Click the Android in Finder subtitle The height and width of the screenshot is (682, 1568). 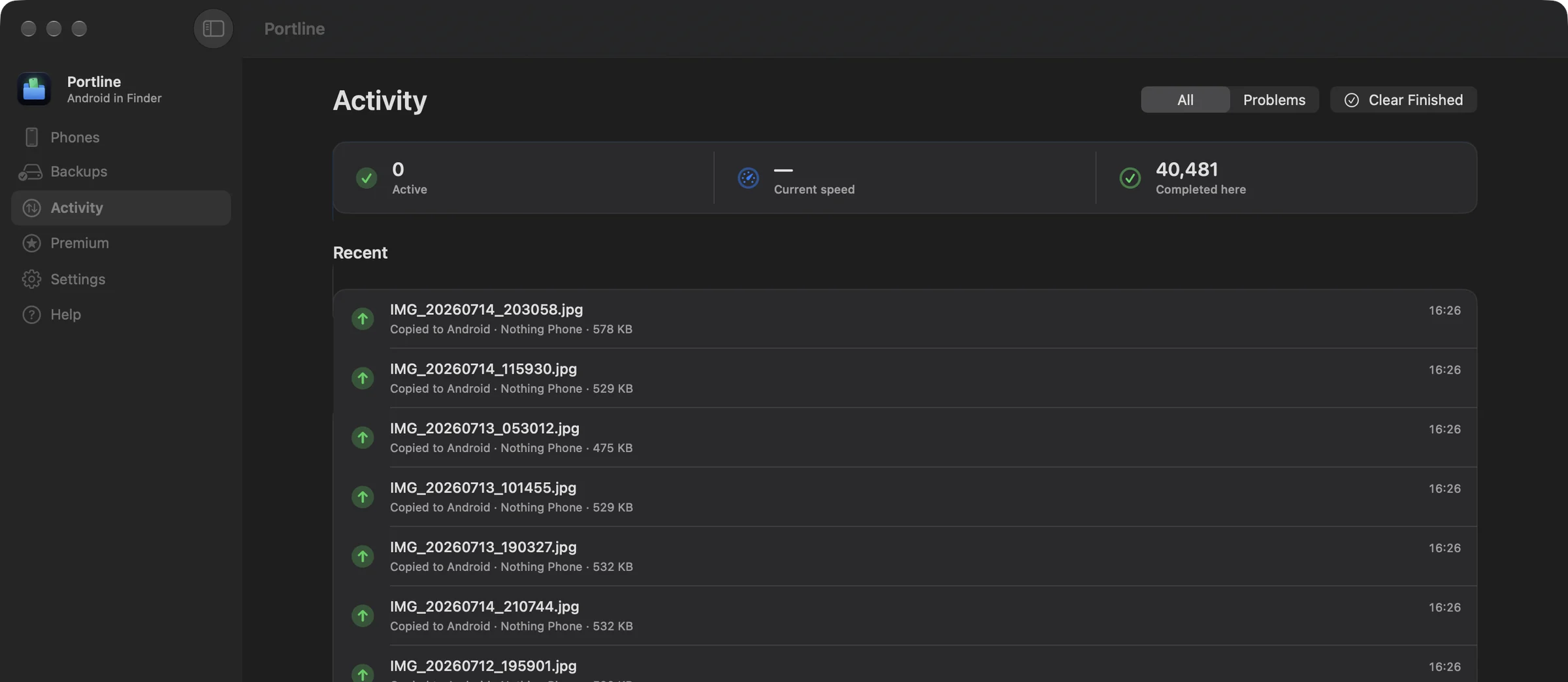[114, 99]
